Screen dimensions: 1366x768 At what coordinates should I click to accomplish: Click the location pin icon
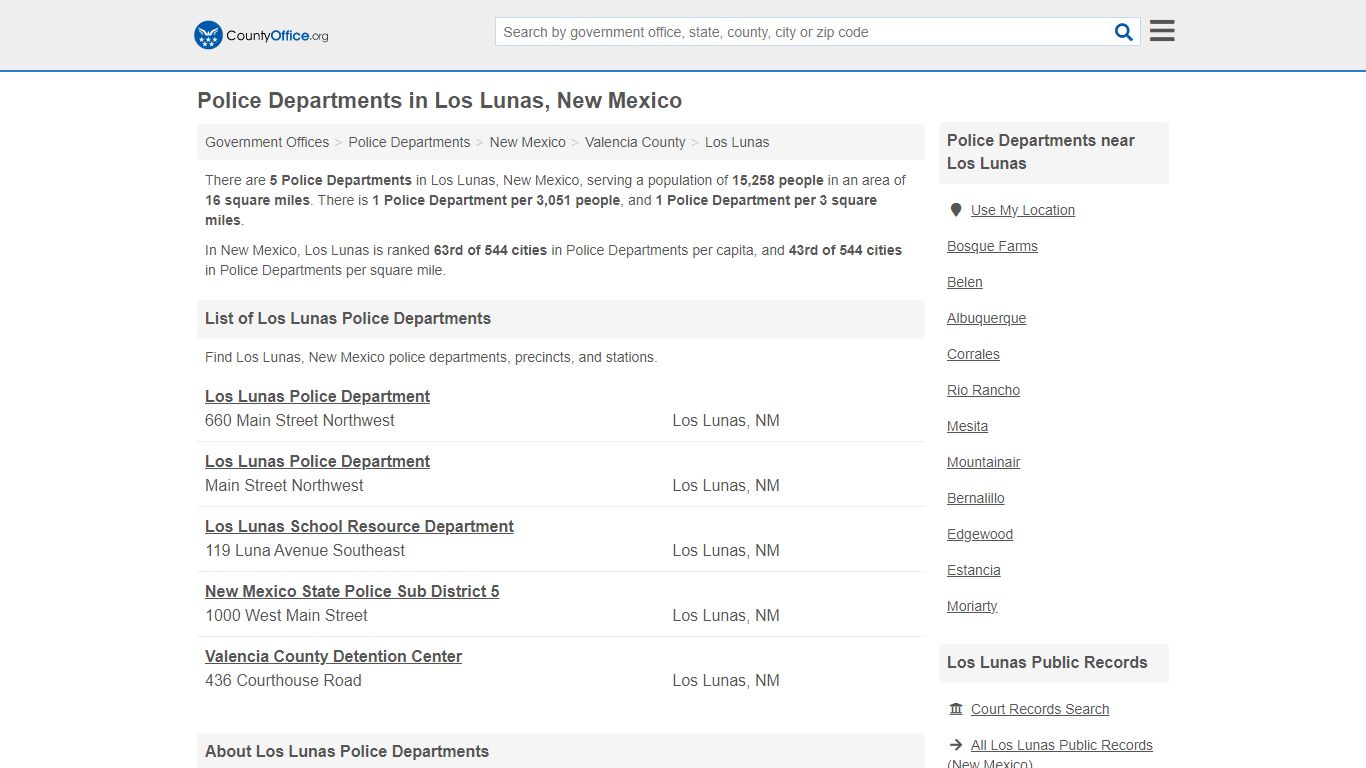(x=956, y=210)
